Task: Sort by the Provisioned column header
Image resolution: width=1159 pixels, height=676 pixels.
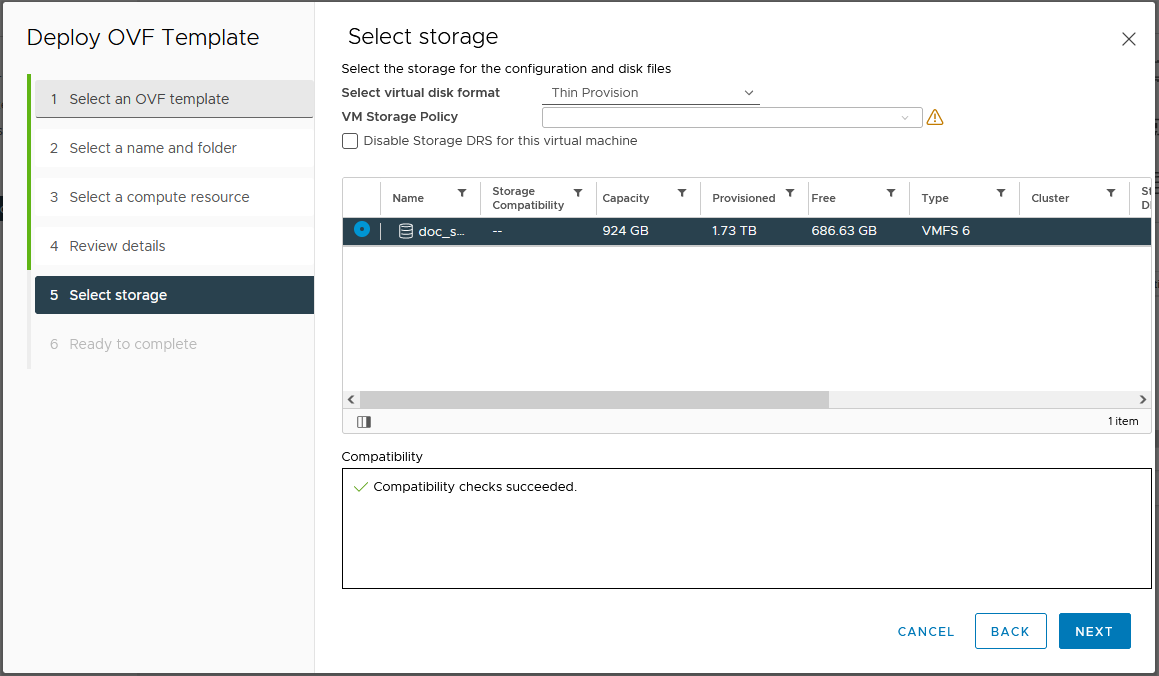Action: click(744, 198)
